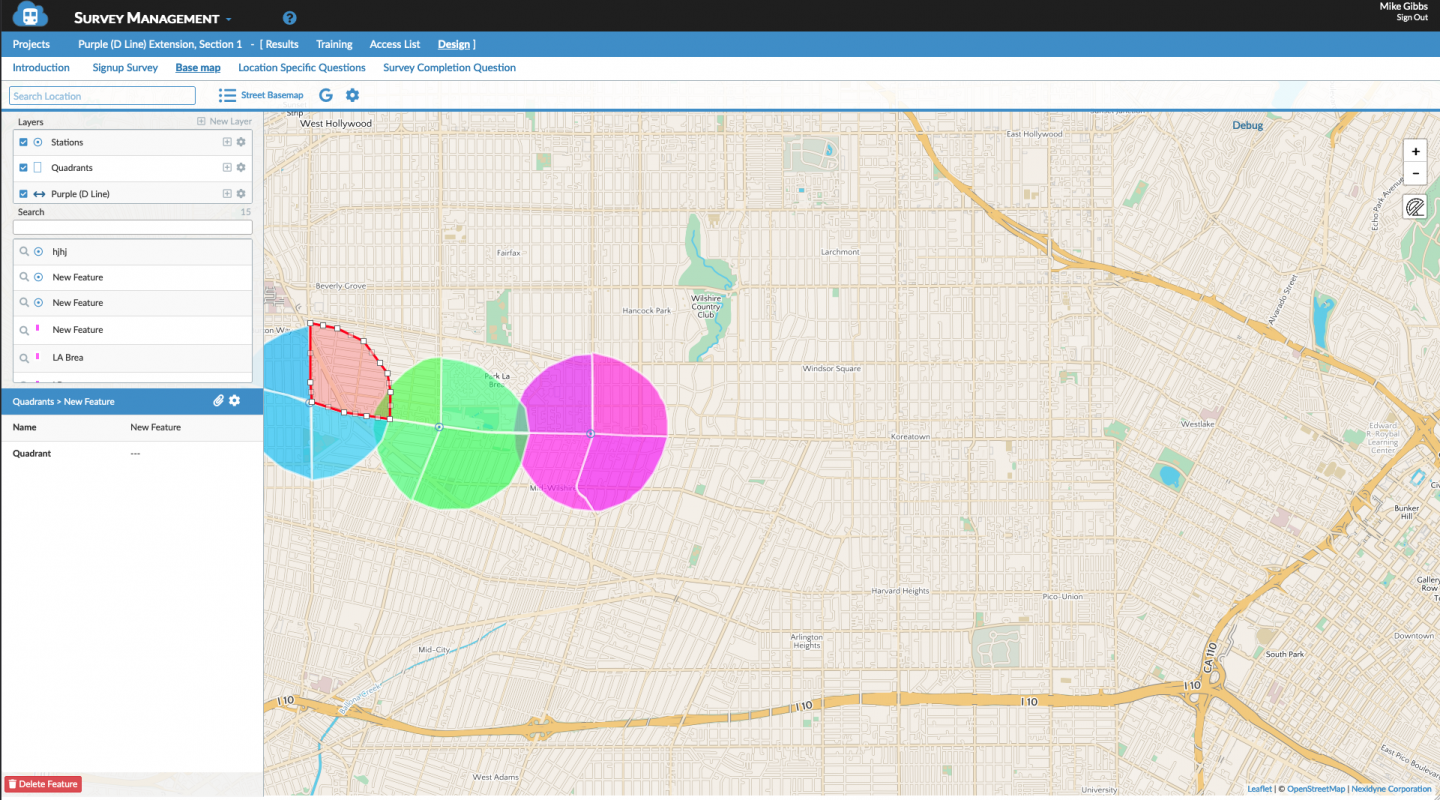Add a feature to Quadrants layer
1440x800 pixels.
(x=227, y=168)
